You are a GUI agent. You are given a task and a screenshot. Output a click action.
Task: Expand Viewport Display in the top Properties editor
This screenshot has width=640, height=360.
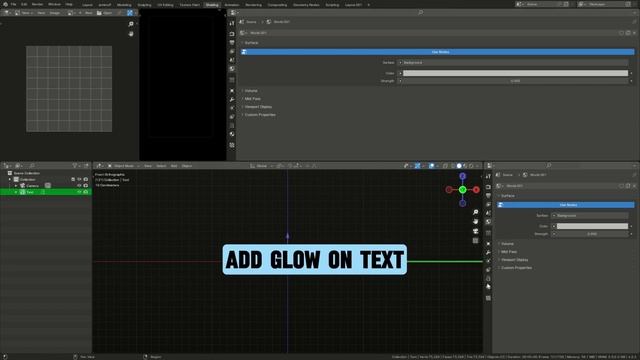click(x=258, y=107)
